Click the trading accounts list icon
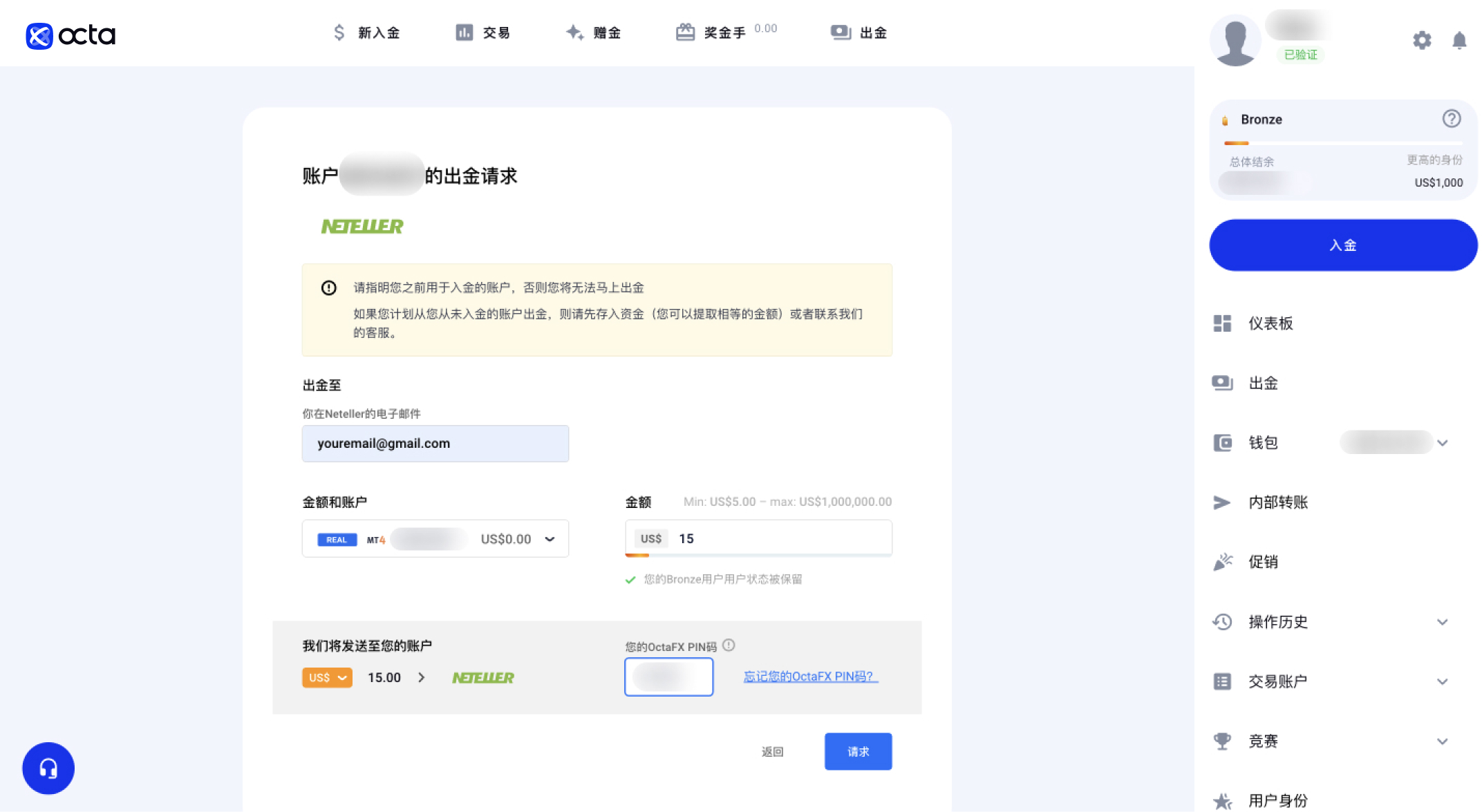 click(1222, 681)
